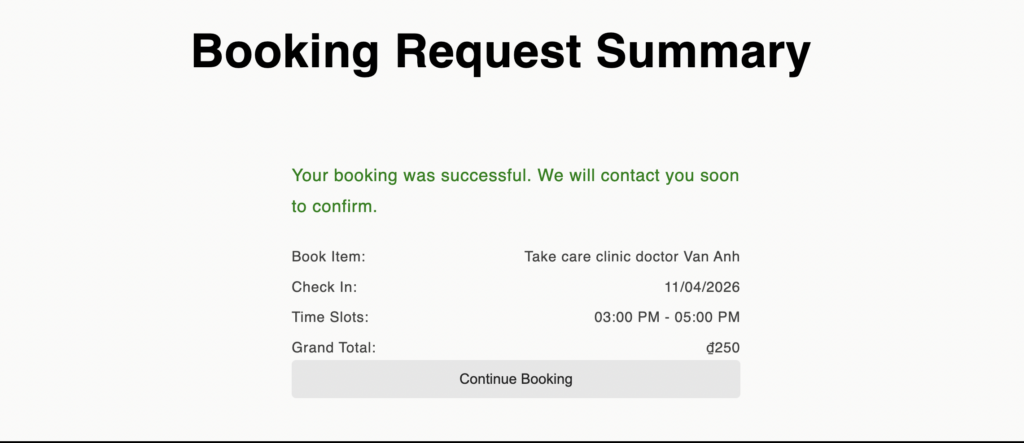
Task: Click the Book Item label
Action: coord(328,257)
